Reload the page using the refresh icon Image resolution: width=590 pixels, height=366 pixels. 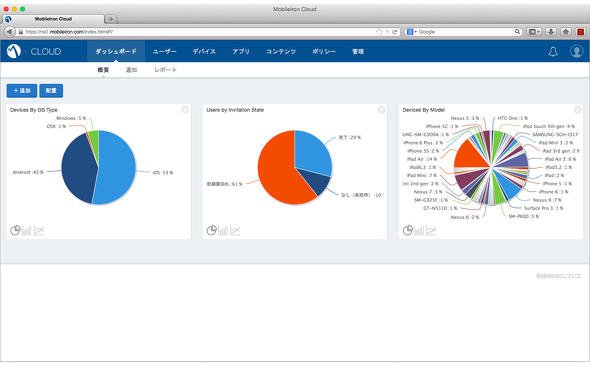pyautogui.click(x=395, y=32)
